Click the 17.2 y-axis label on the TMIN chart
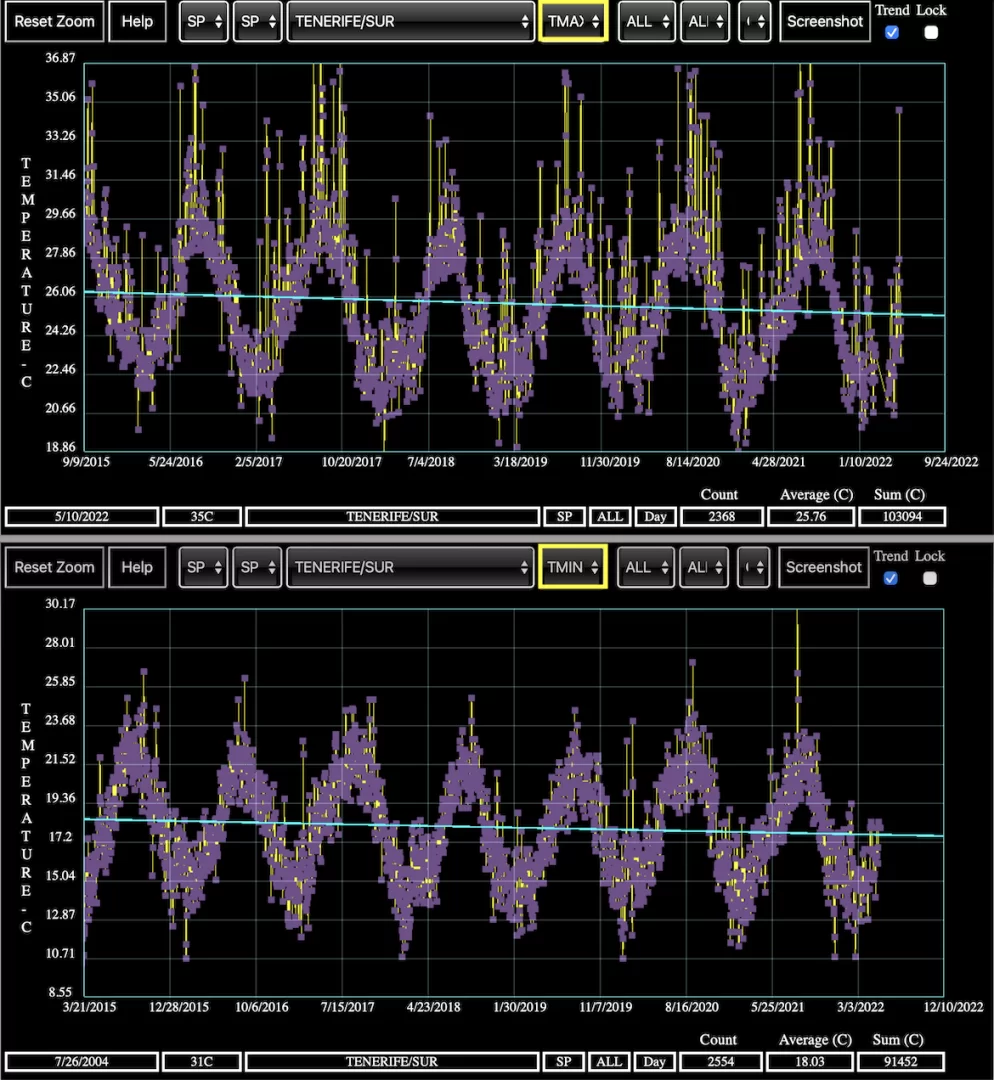The height and width of the screenshot is (1080, 994). click(x=60, y=837)
